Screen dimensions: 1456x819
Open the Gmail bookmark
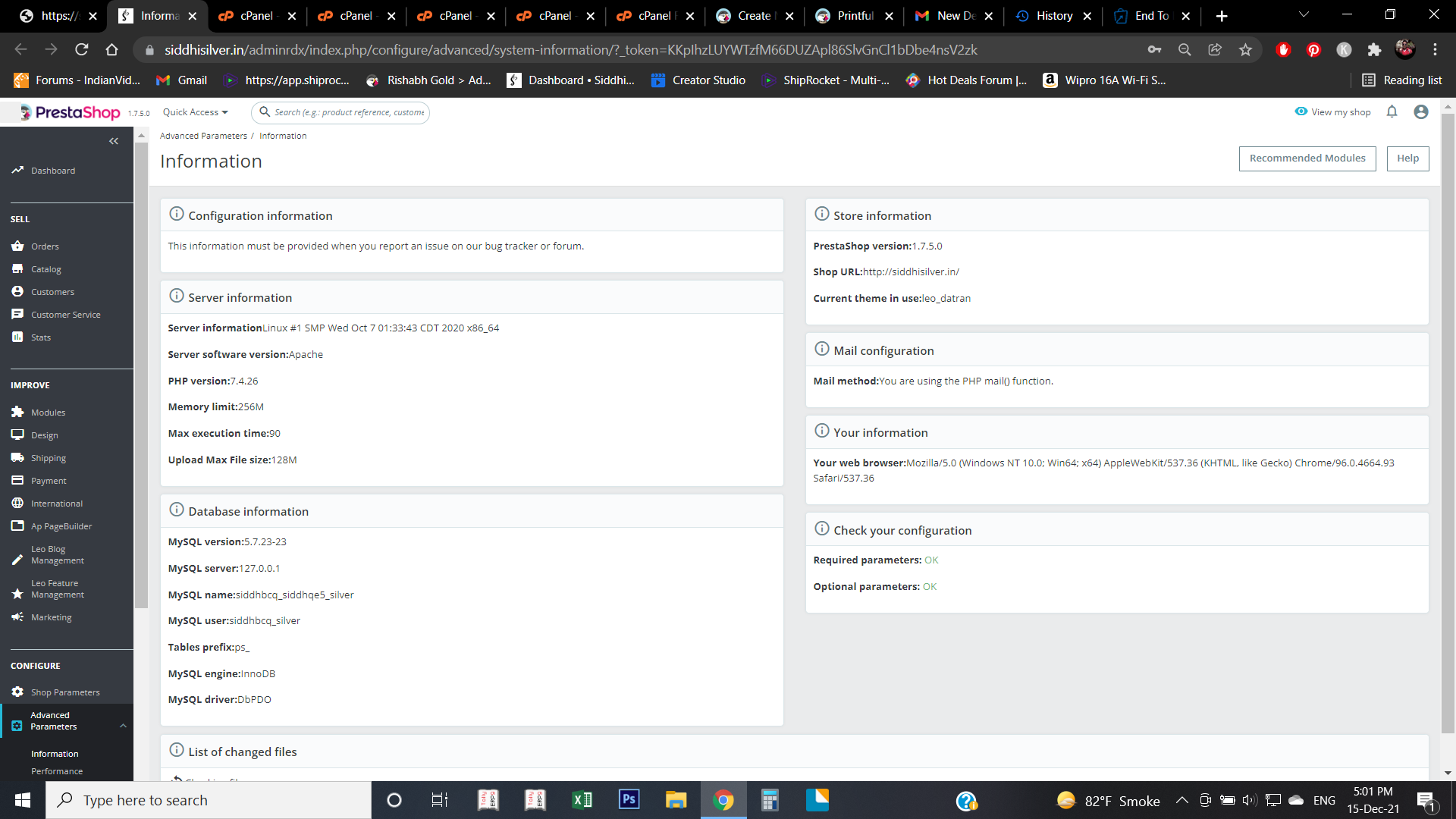point(181,80)
